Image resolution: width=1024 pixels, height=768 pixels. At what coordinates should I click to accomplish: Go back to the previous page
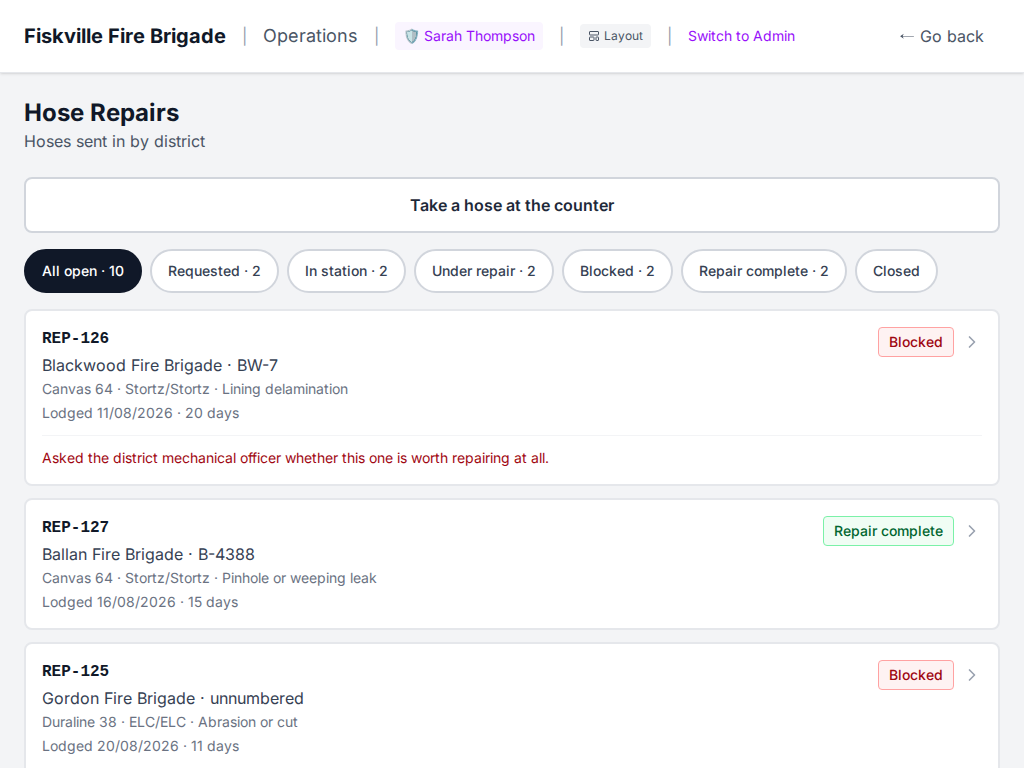coord(941,37)
